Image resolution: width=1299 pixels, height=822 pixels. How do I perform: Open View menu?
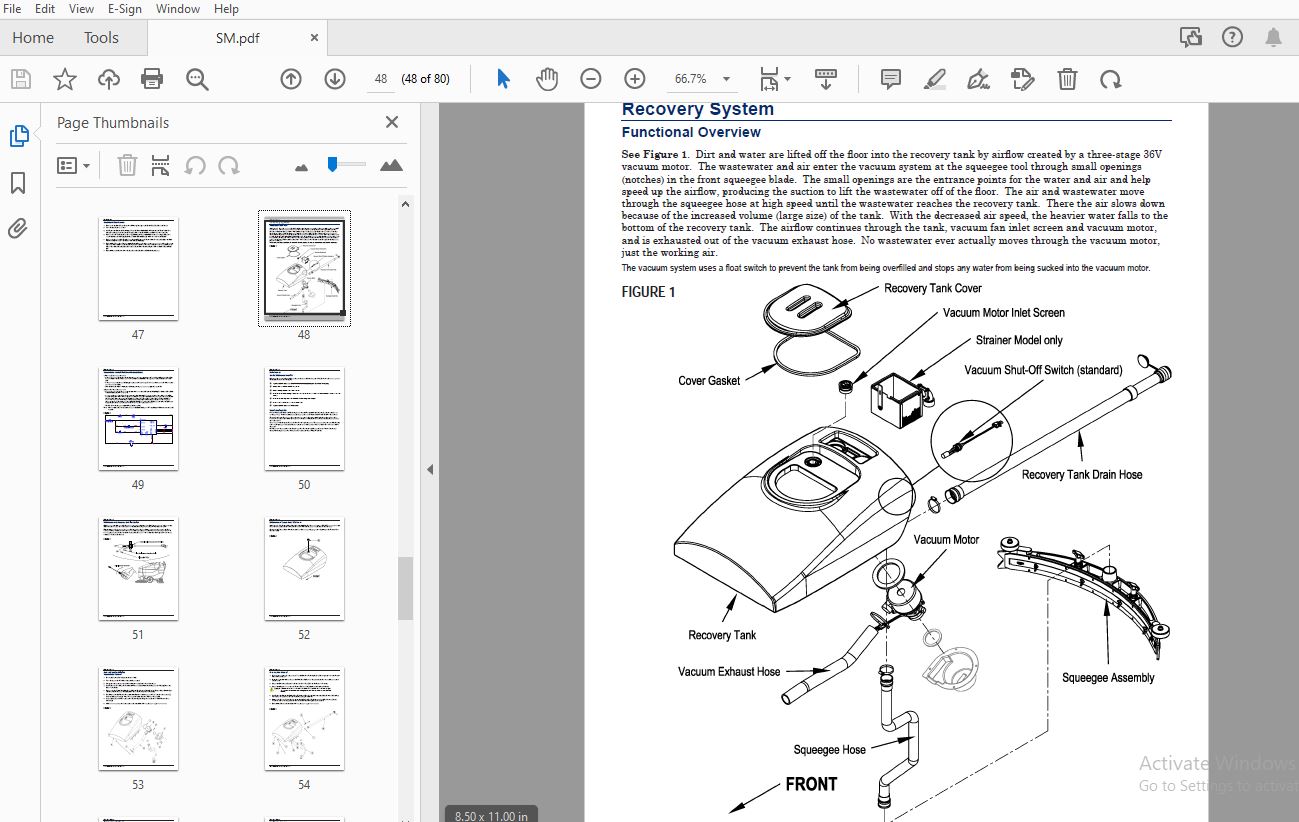81,9
